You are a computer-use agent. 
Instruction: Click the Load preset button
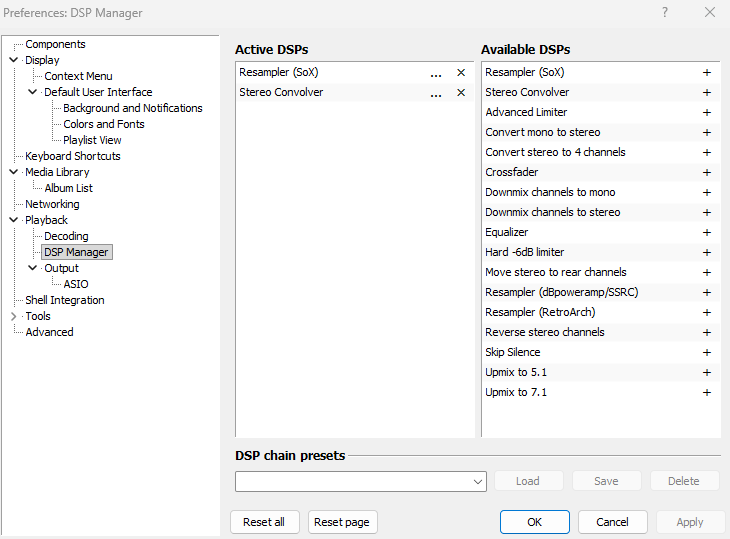coord(528,481)
